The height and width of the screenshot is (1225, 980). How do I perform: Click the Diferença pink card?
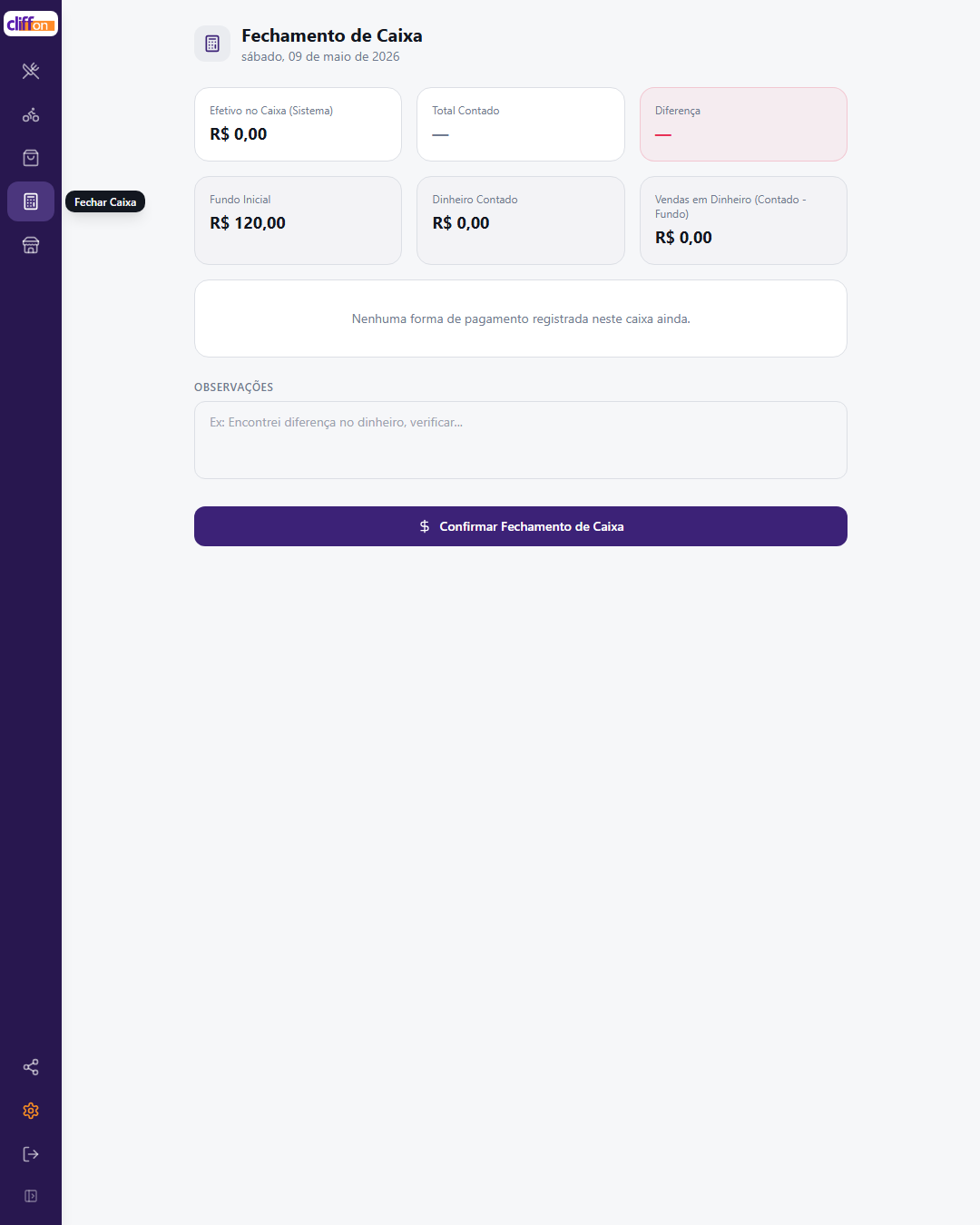[x=743, y=124]
